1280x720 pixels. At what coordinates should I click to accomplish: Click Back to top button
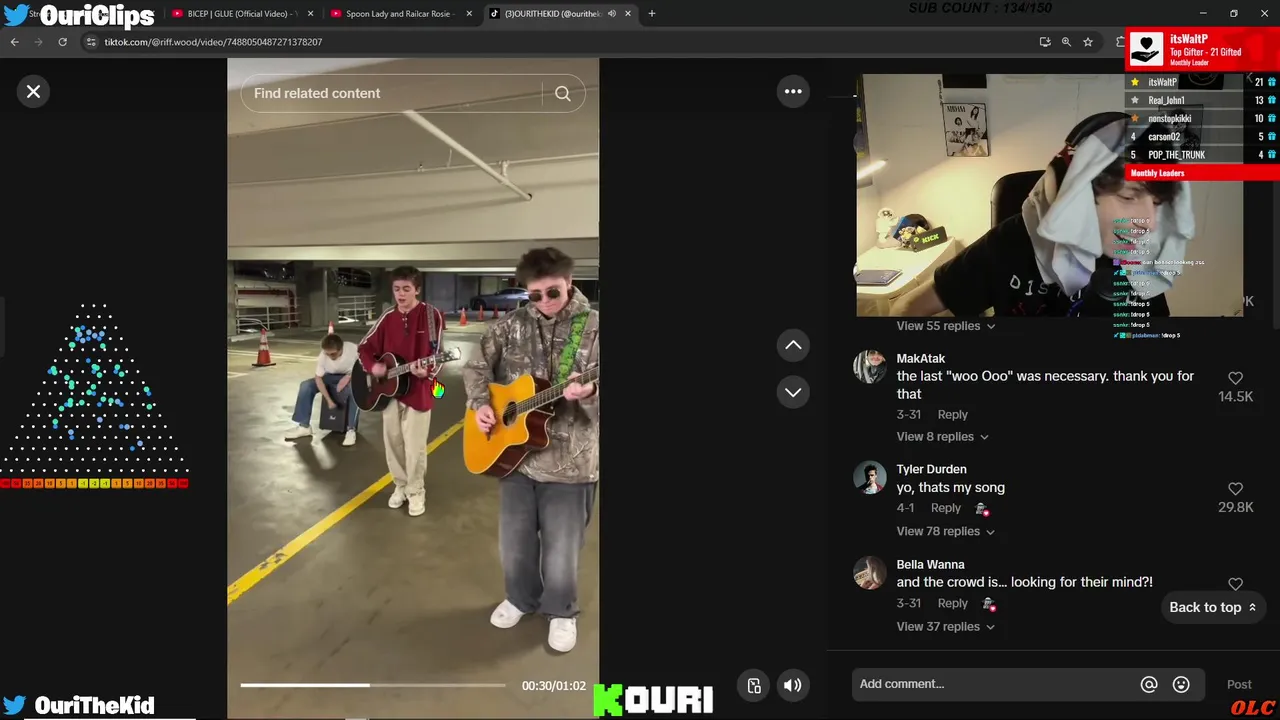1213,607
